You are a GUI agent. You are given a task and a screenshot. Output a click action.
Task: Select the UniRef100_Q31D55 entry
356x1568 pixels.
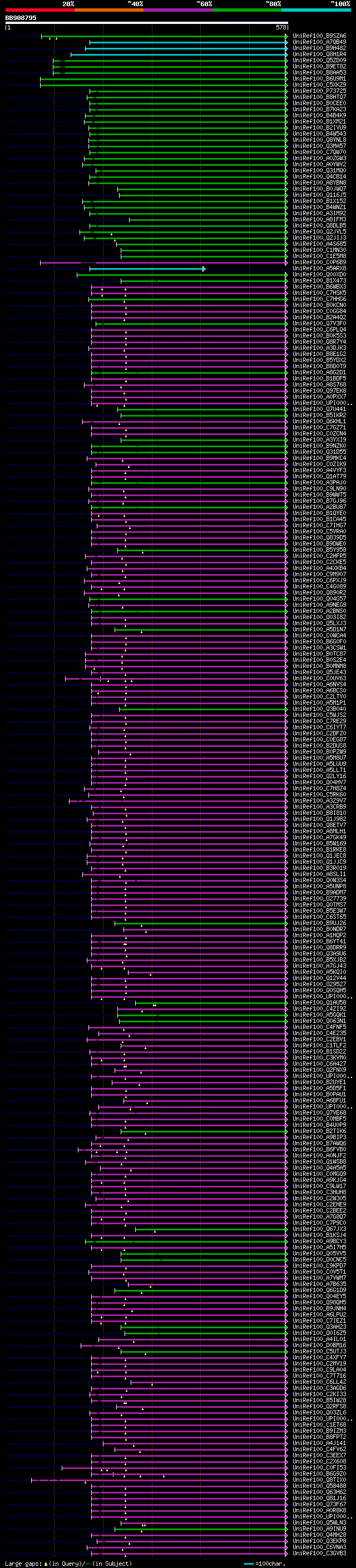click(319, 452)
